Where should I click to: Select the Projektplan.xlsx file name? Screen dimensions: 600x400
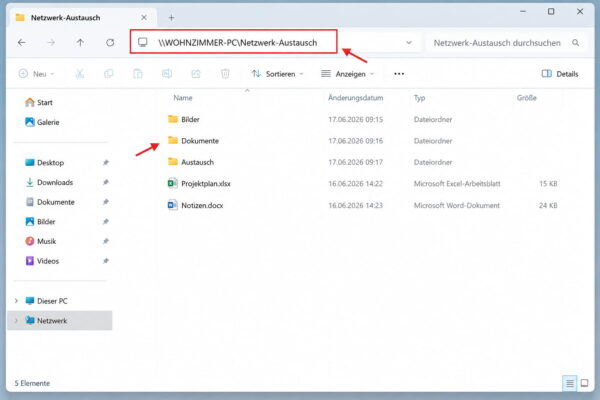click(x=206, y=184)
